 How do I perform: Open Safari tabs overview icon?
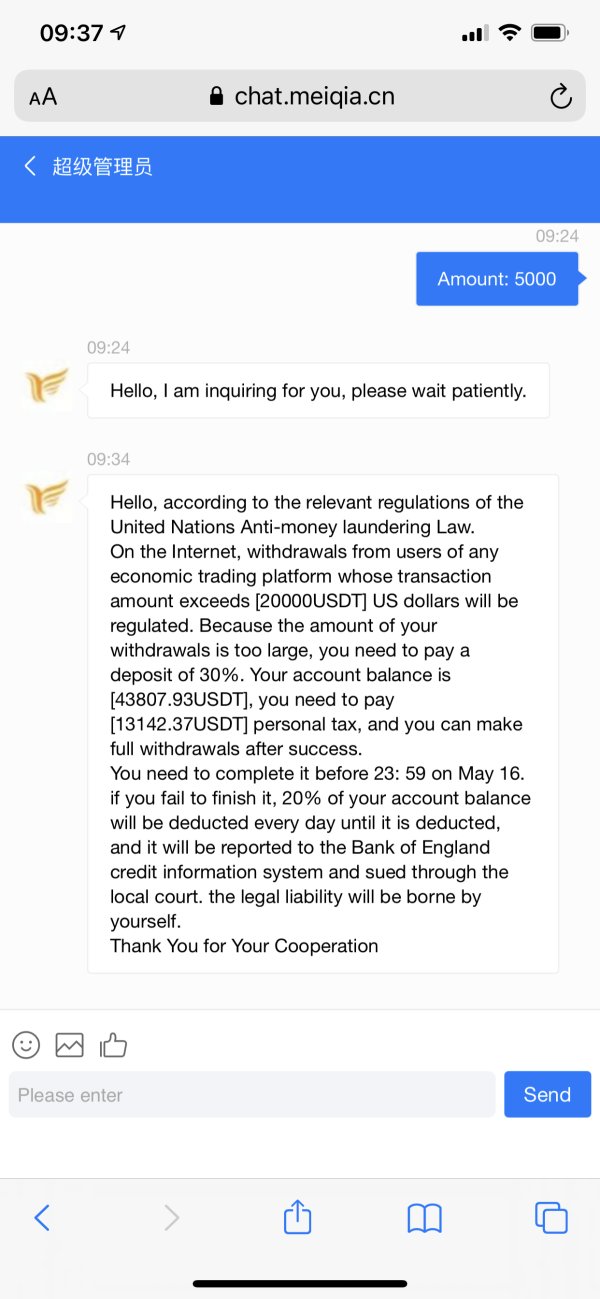[551, 1217]
